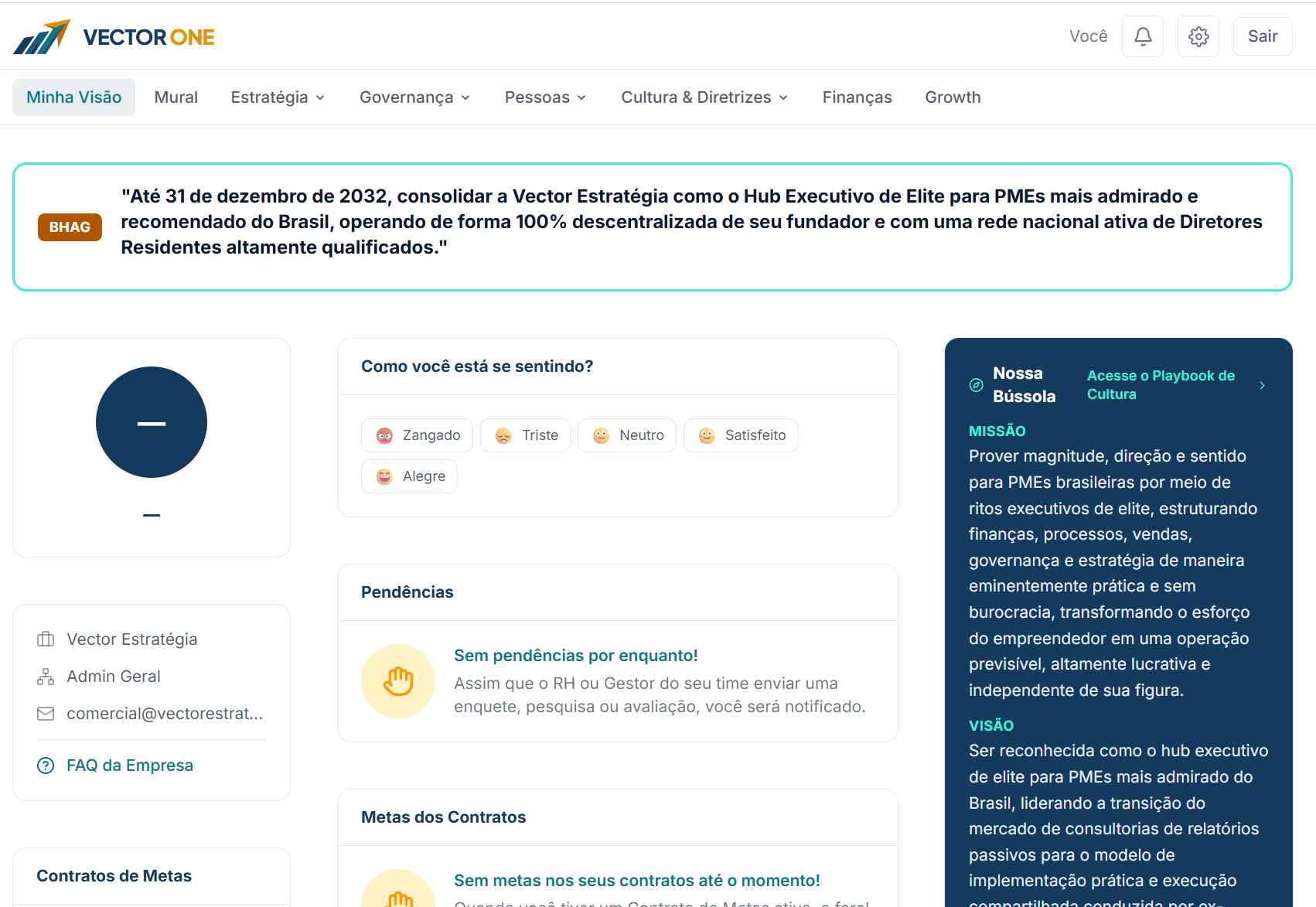Click the Contratos de Metas heading

click(114, 876)
